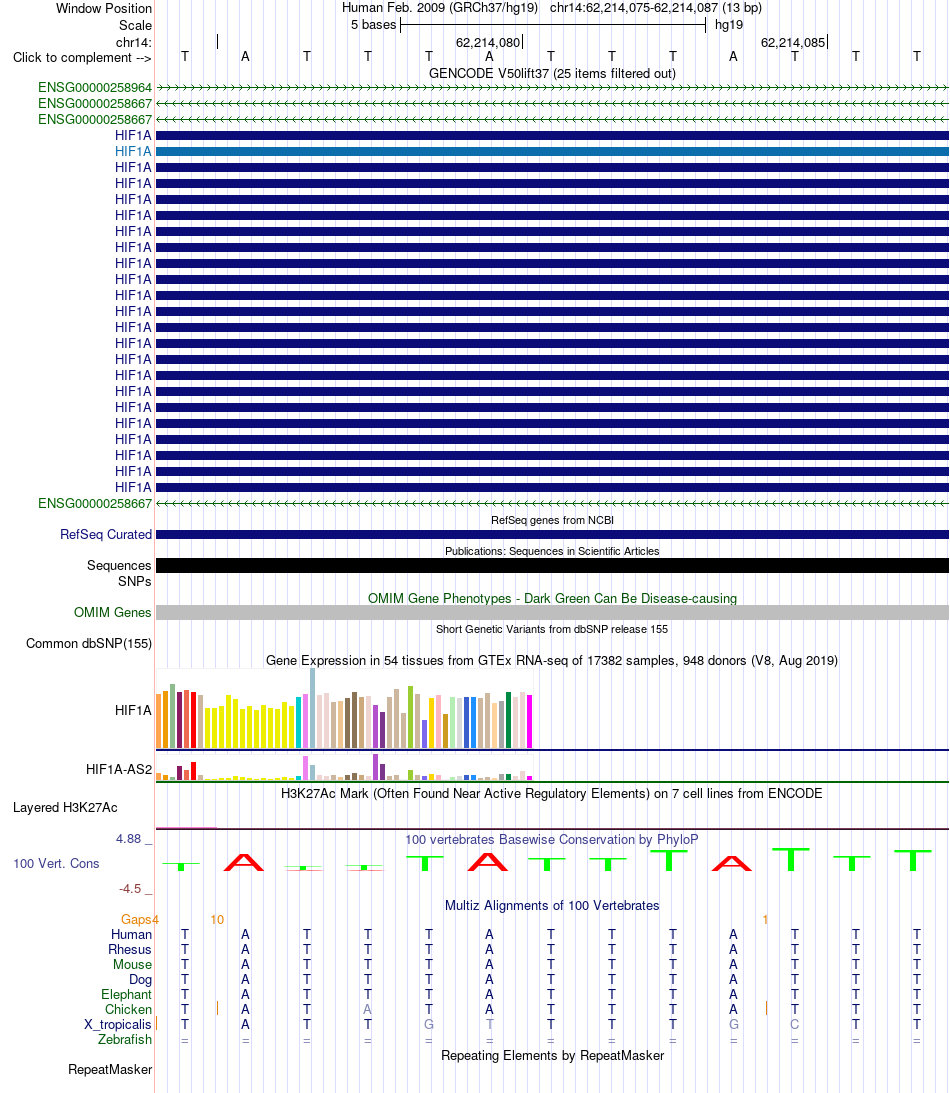Click the gray OMIM Genes bar

point(552,612)
